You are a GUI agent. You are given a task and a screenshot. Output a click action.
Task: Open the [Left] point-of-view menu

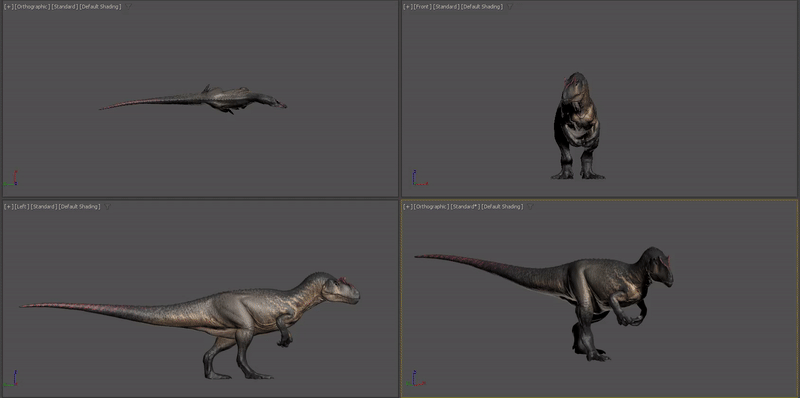click(x=22, y=207)
